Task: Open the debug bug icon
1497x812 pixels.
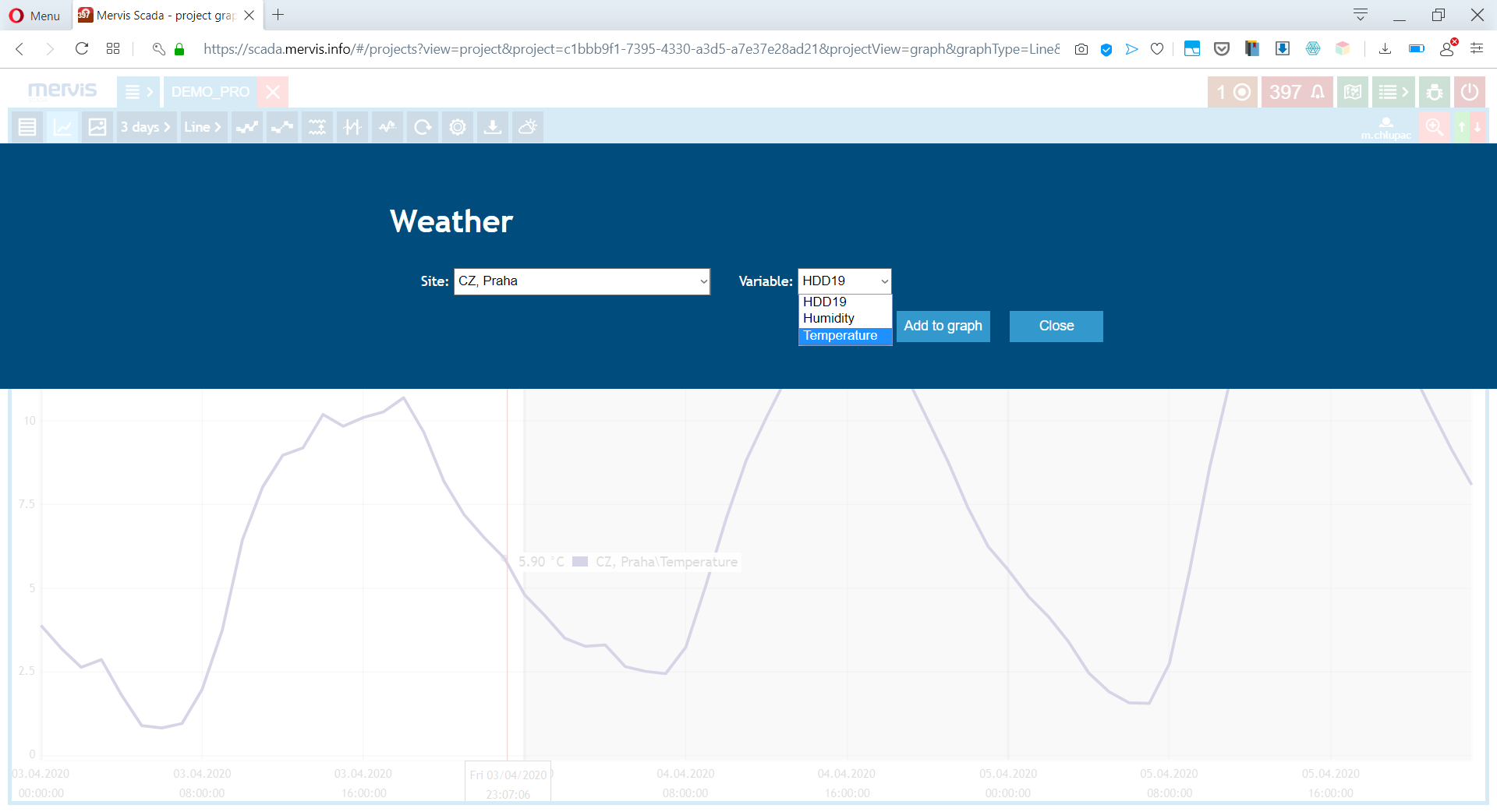Action: point(1435,91)
